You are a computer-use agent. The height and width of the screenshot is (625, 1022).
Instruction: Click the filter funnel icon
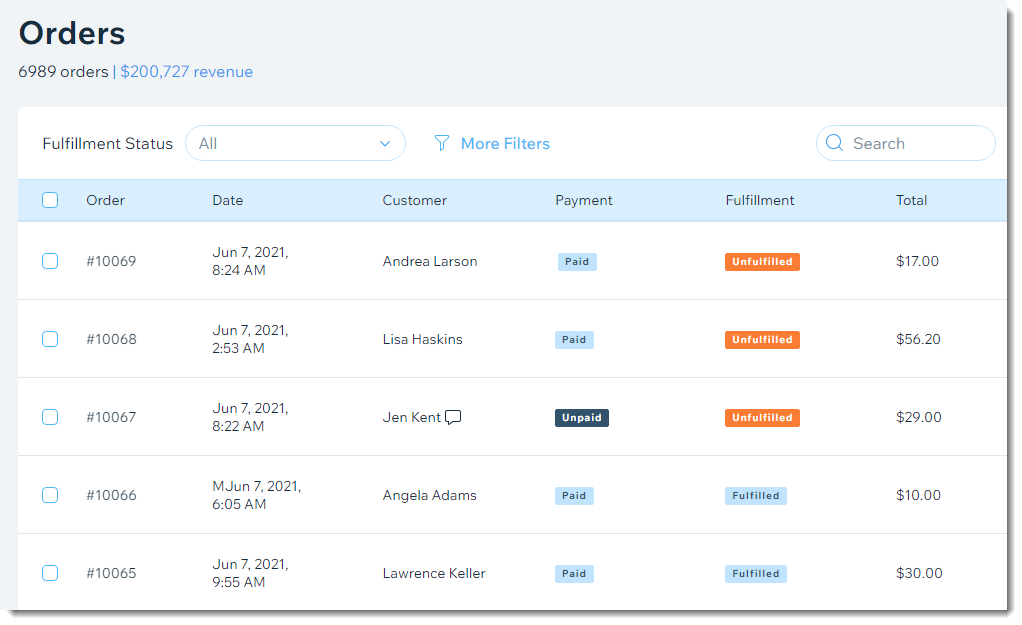click(441, 143)
